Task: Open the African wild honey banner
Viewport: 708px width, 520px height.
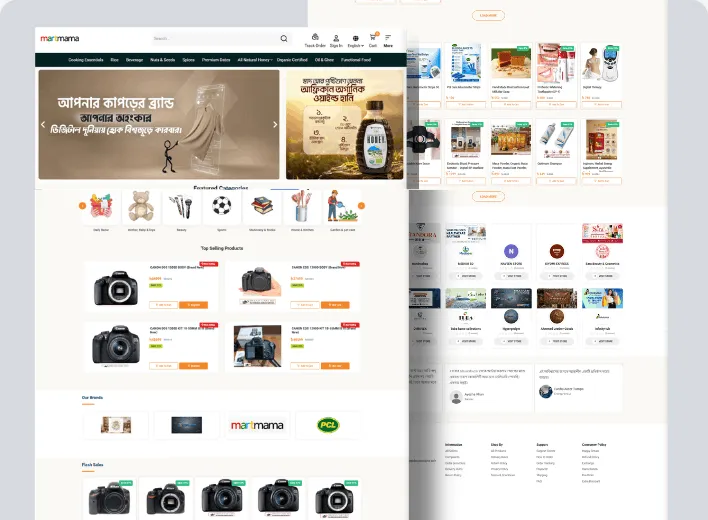Action: 345,125
